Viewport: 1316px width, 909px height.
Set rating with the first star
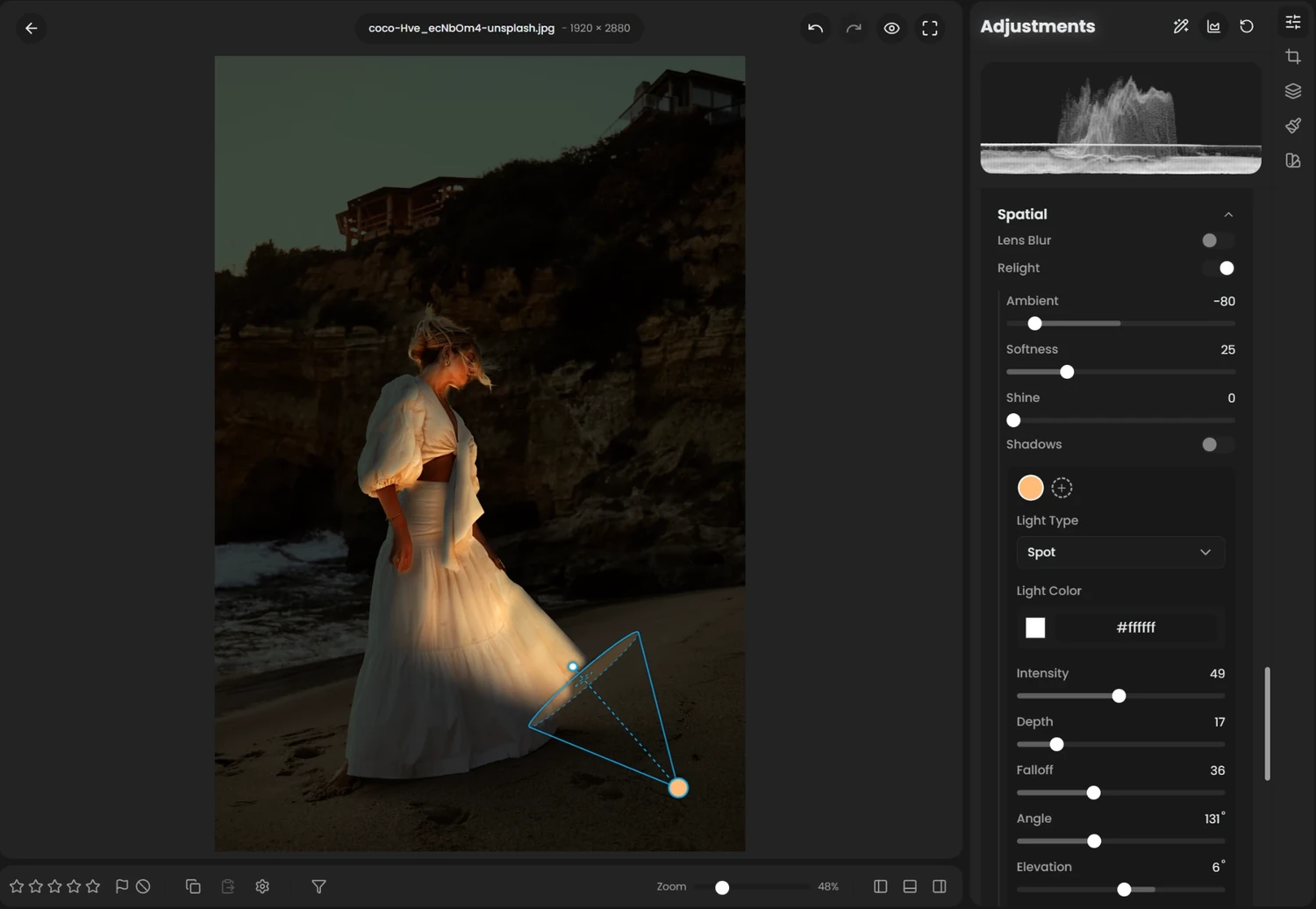17,886
